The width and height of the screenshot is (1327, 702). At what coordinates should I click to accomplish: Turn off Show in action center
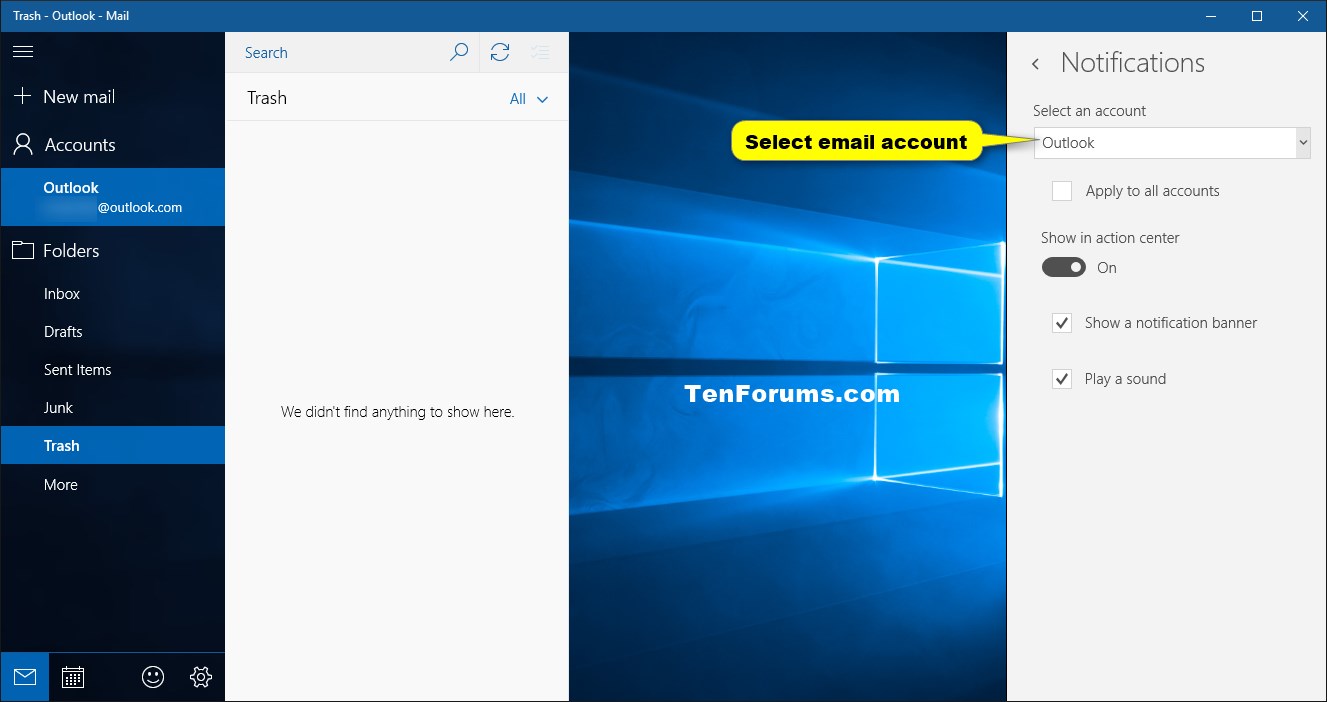click(x=1063, y=267)
